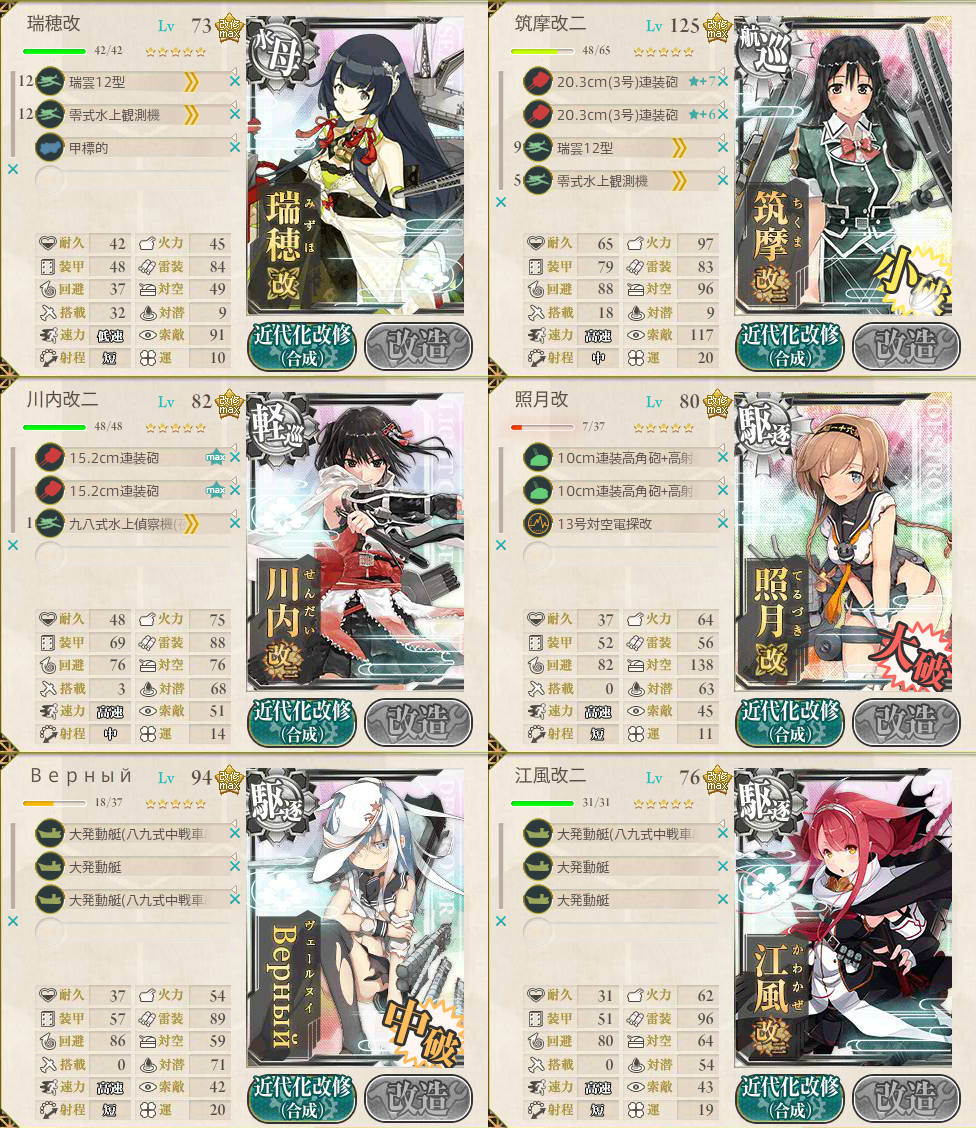This screenshot has width=976, height=1128.
Task: Remove 零式水上観測機 from 瑞穂改 with its X
Action: click(234, 114)
